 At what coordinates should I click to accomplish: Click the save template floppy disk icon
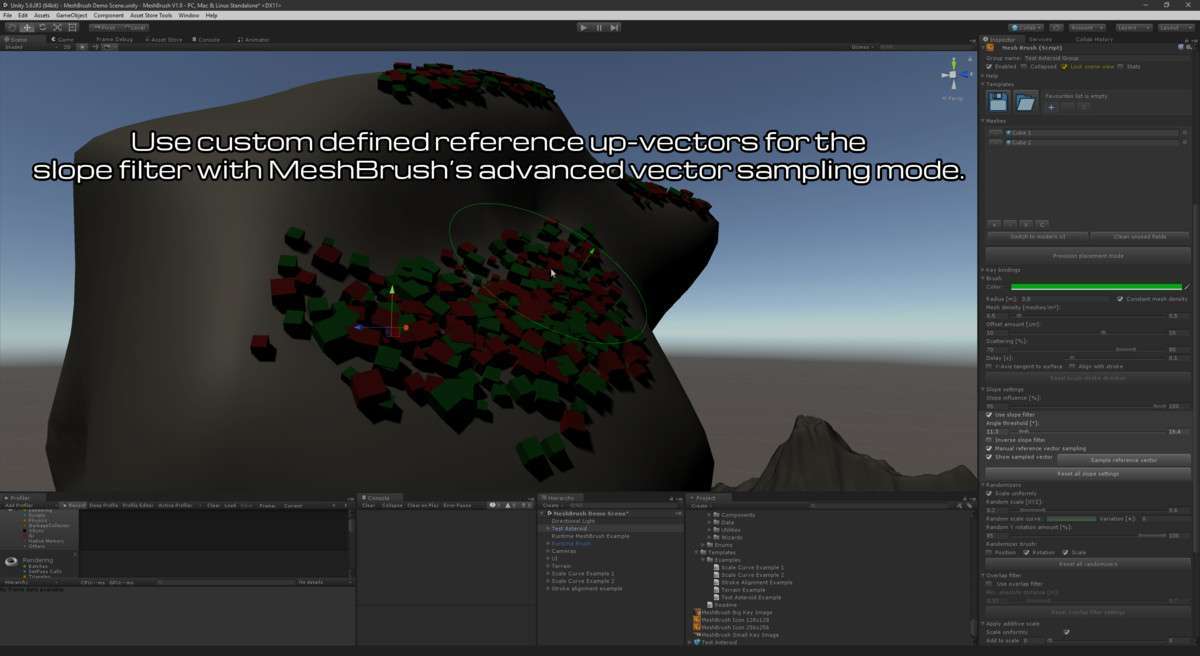pyautogui.click(x=998, y=101)
